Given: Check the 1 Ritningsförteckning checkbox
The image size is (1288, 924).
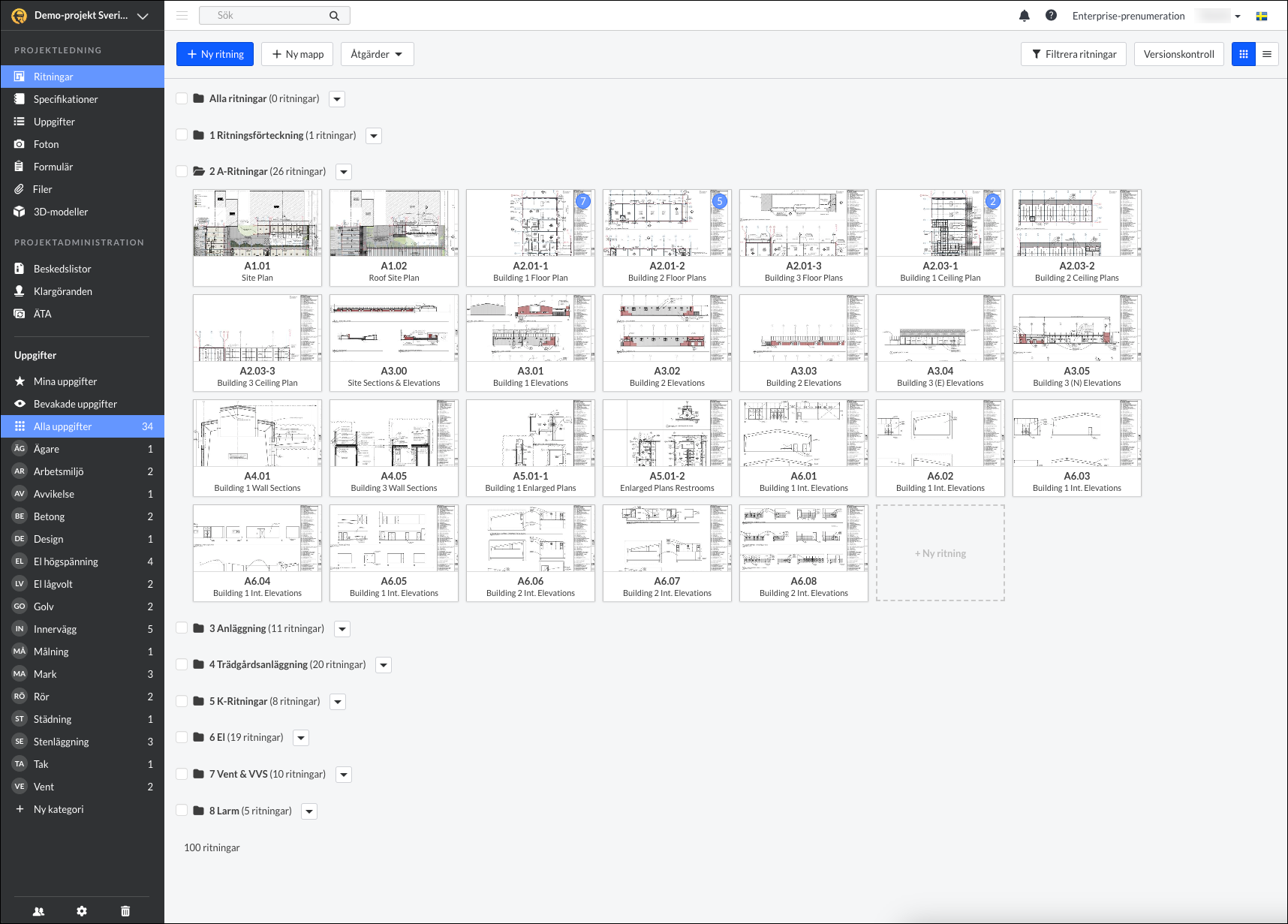Looking at the screenshot, I should click(182, 135).
